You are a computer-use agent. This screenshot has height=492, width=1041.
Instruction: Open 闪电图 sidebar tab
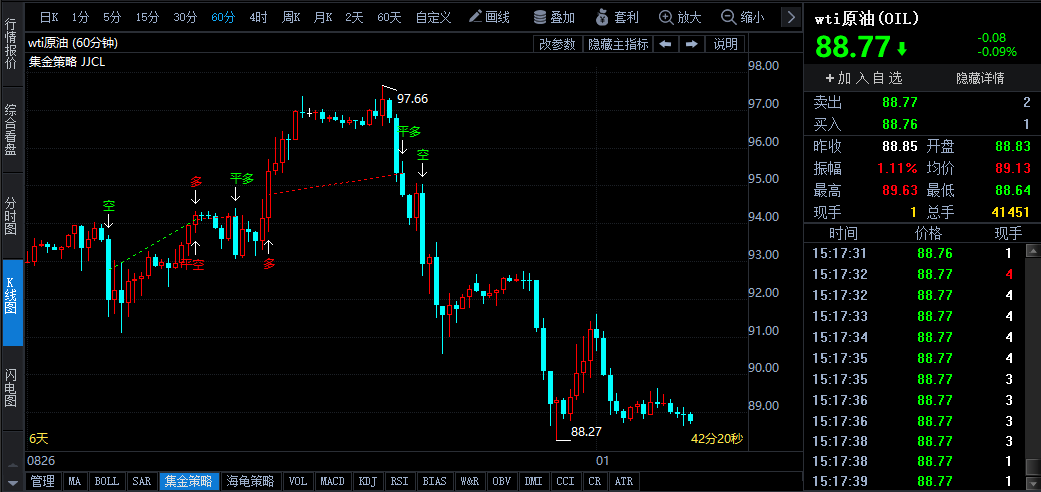(12, 388)
